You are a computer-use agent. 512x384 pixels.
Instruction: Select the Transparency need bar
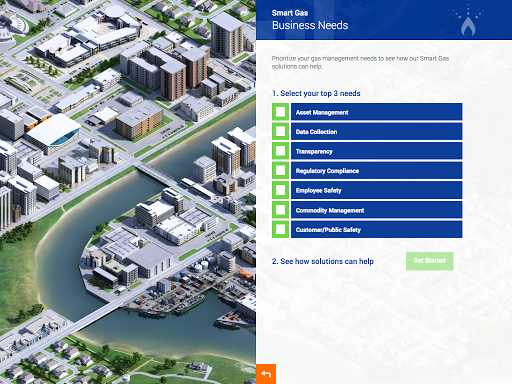[x=377, y=151]
